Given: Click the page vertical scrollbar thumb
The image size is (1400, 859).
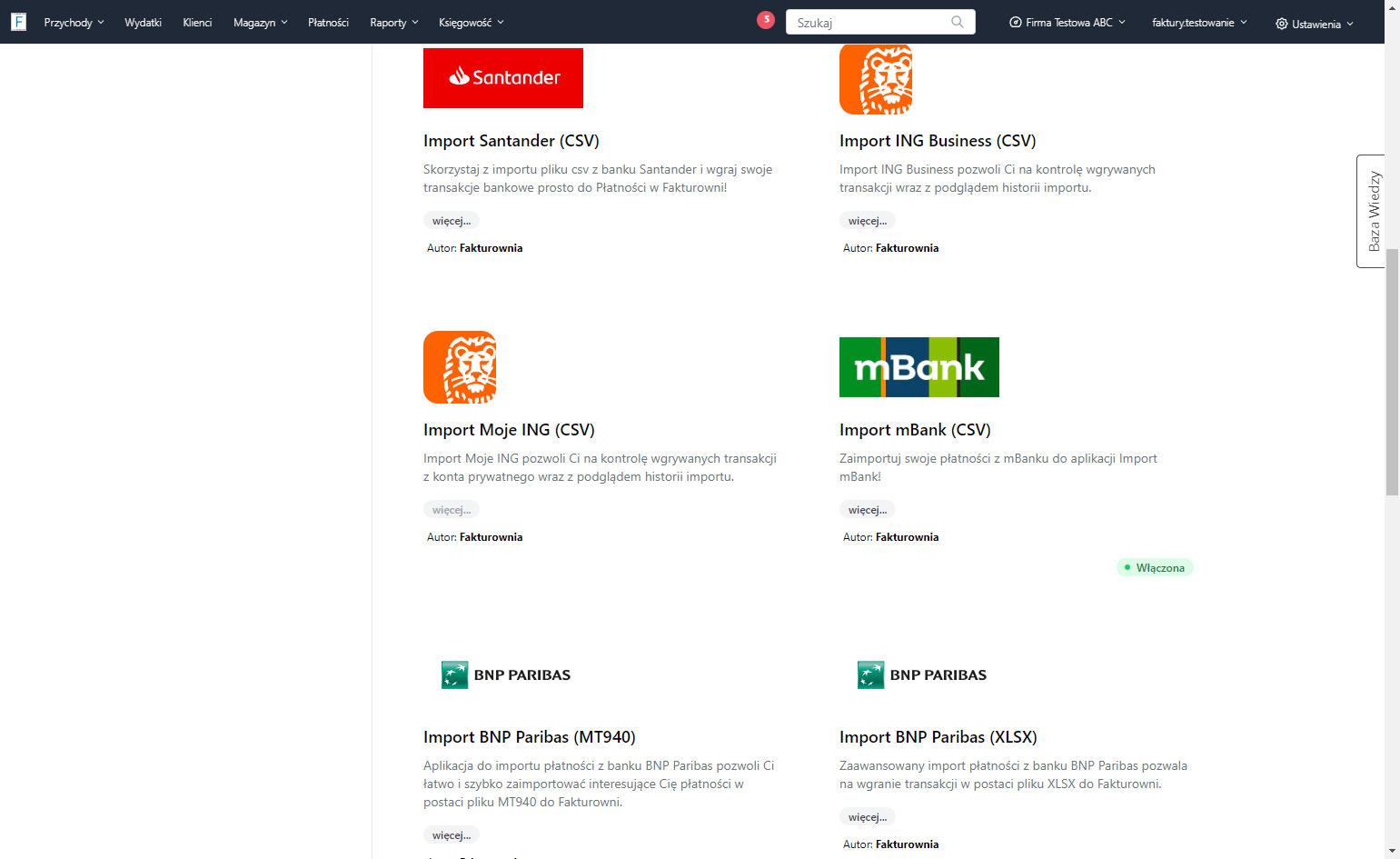Looking at the screenshot, I should click(x=1392, y=371).
